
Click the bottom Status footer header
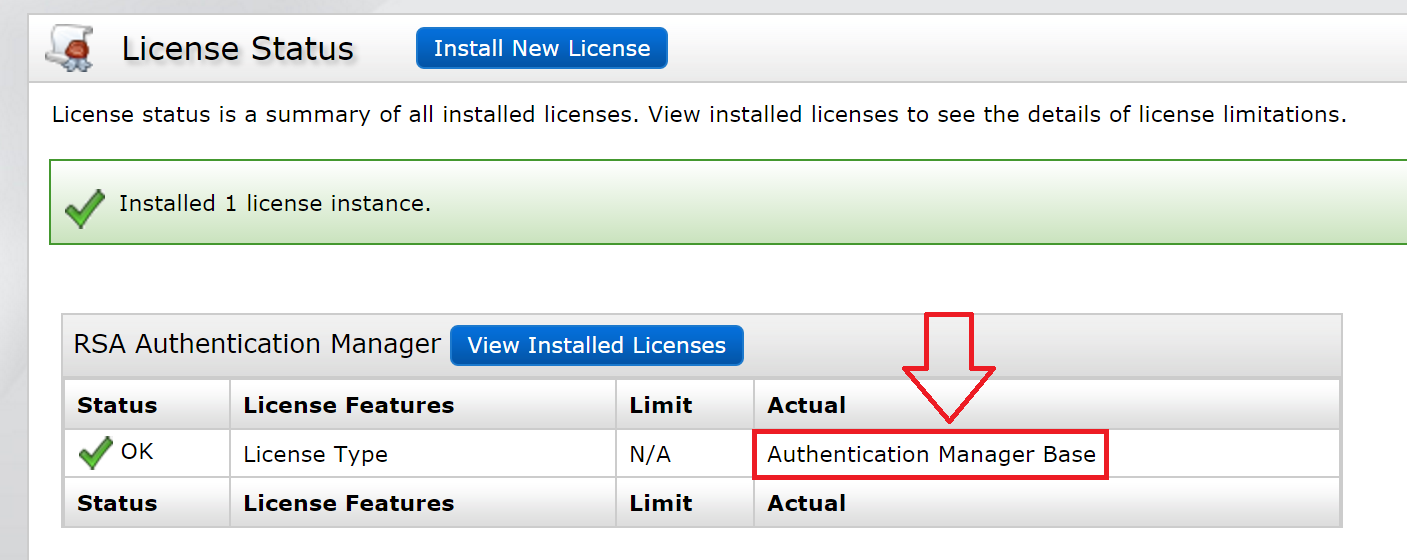click(117, 503)
